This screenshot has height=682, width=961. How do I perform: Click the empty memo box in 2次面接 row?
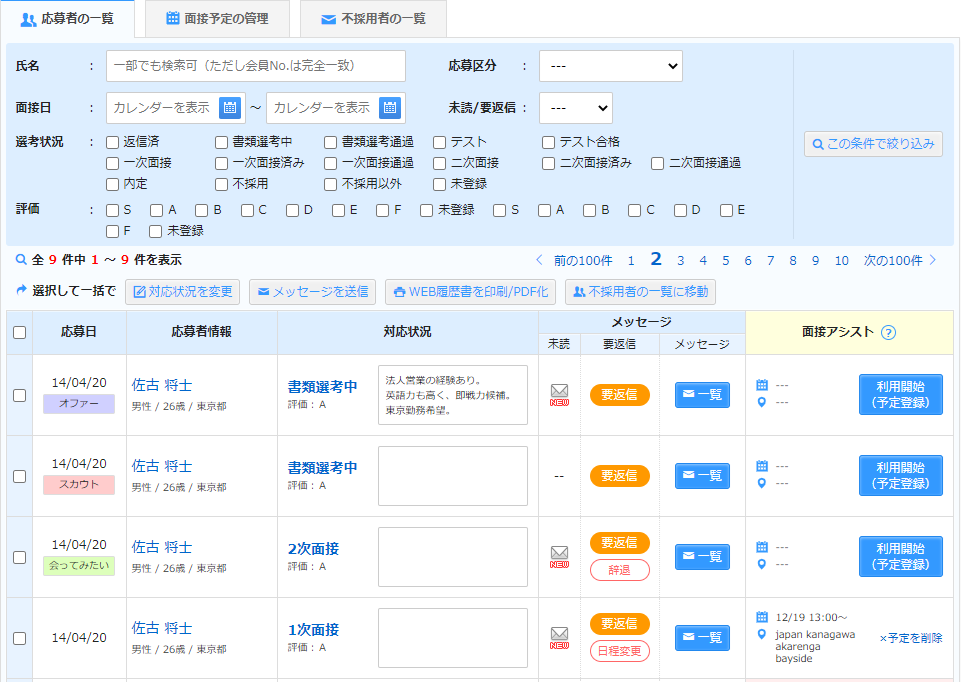[x=453, y=557]
